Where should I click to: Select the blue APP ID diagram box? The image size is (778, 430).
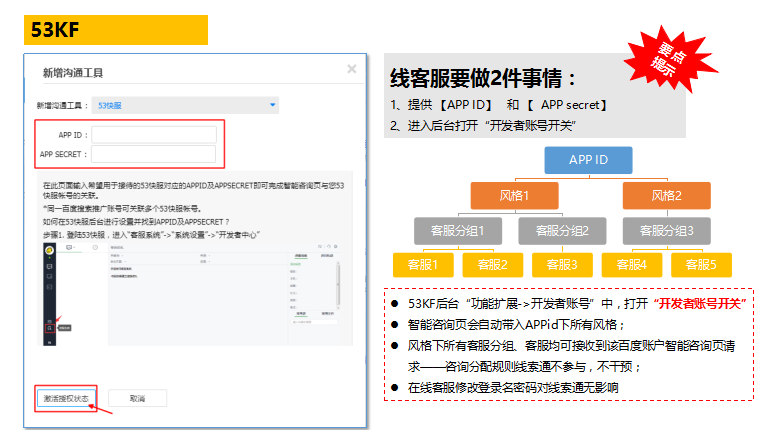click(588, 160)
